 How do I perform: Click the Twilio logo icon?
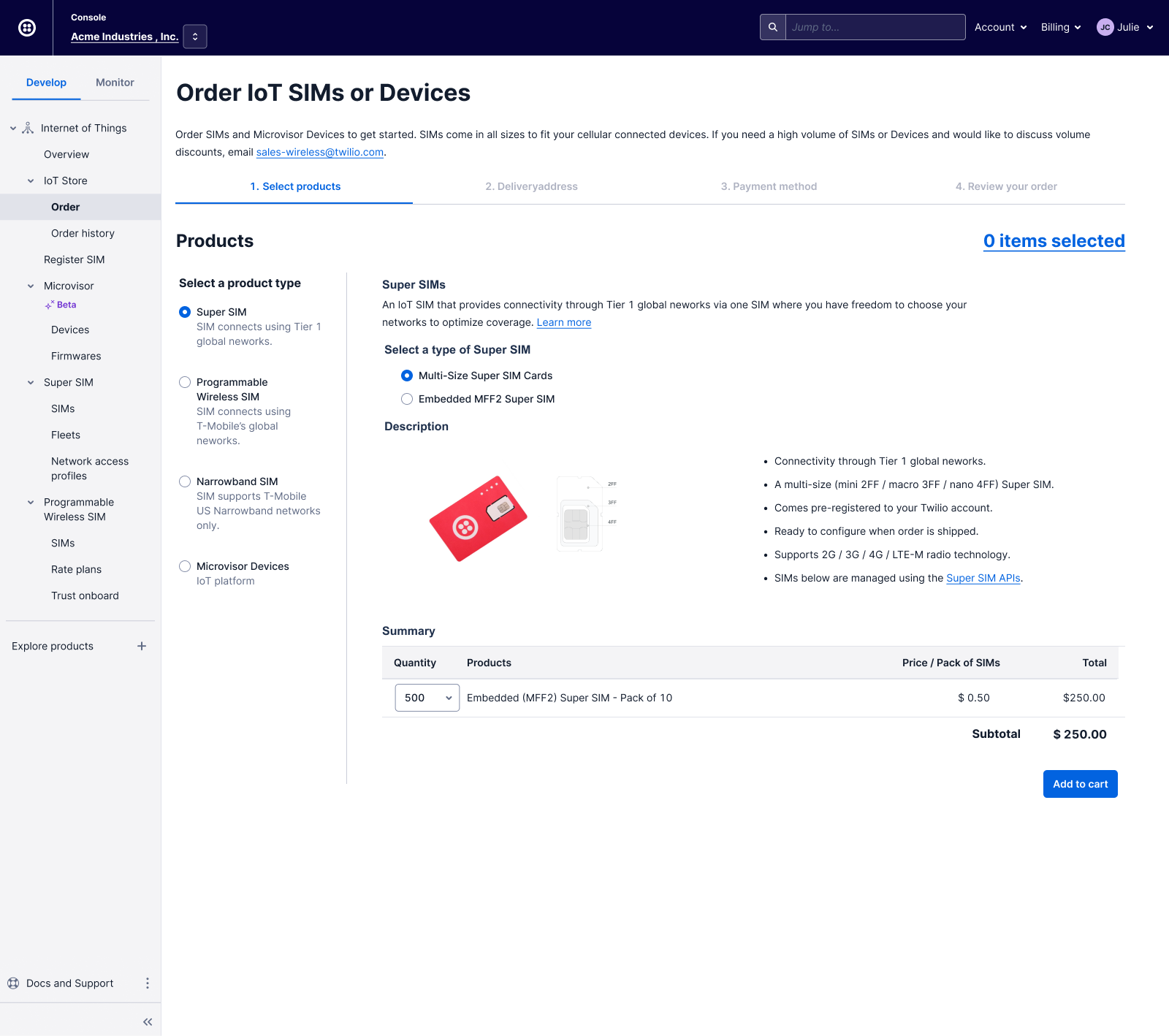(27, 28)
